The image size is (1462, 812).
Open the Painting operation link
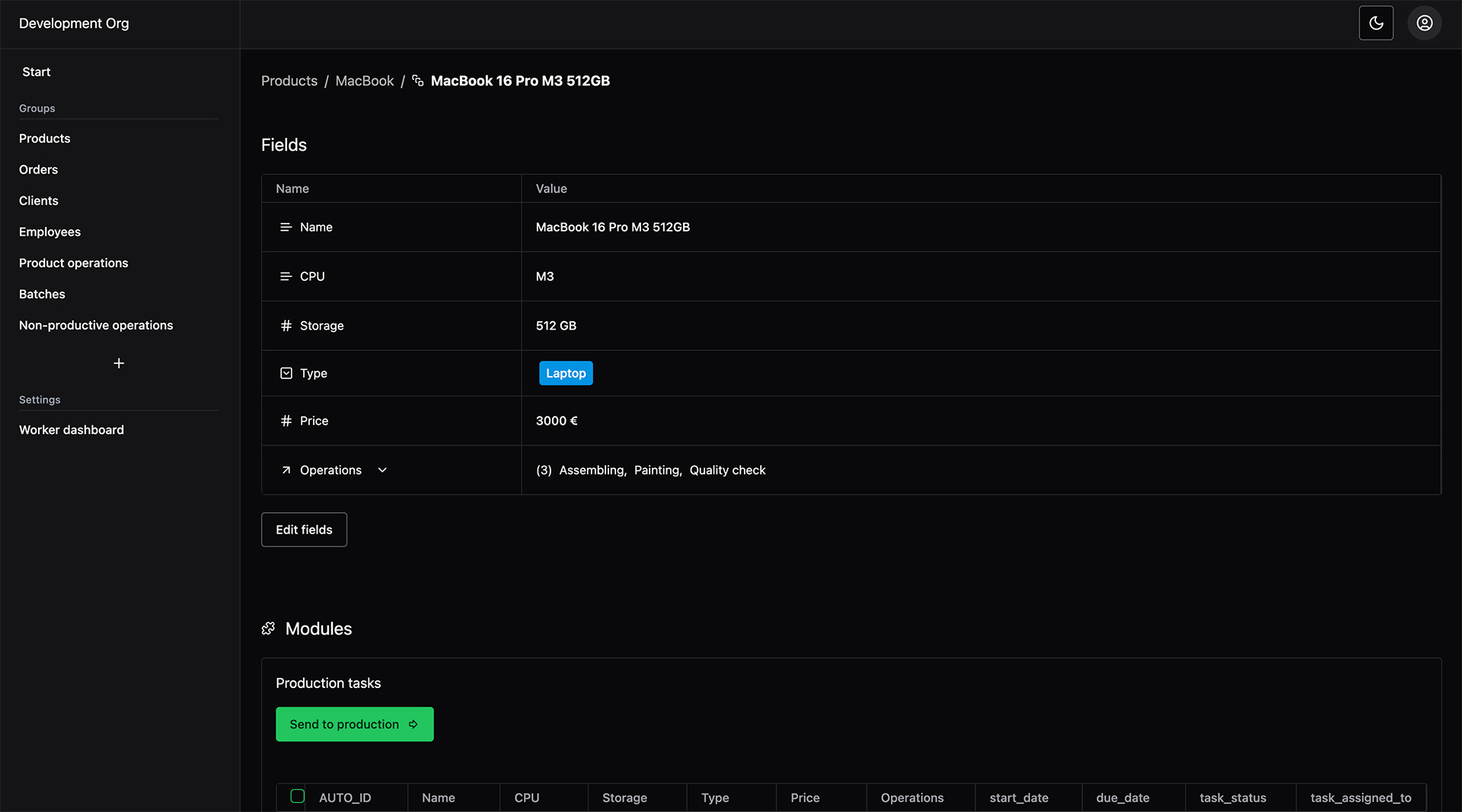click(x=656, y=470)
